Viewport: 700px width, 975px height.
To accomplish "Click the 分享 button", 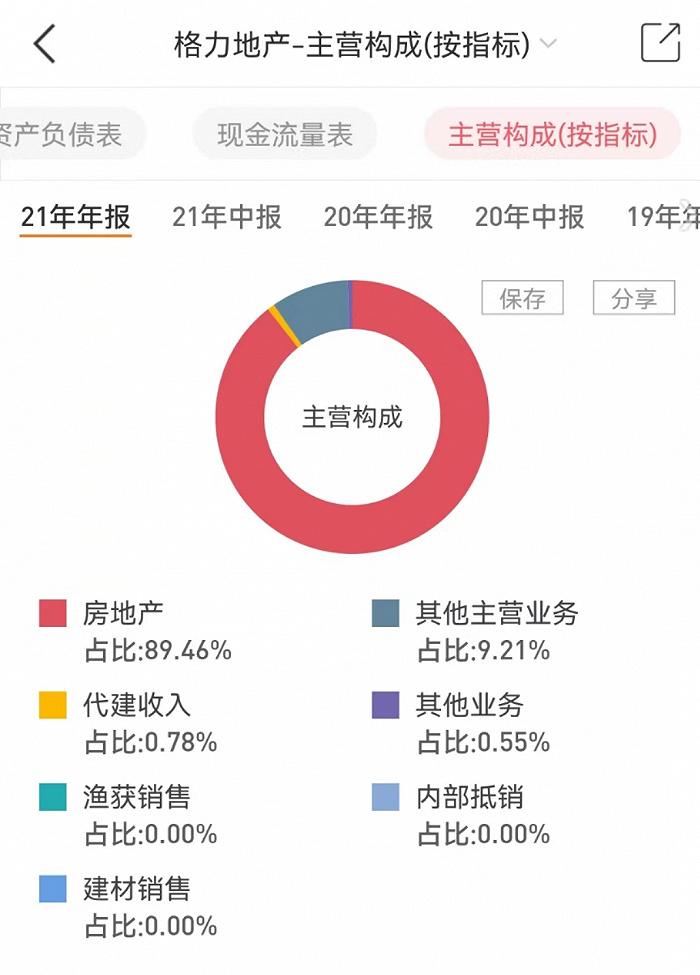I will [634, 298].
